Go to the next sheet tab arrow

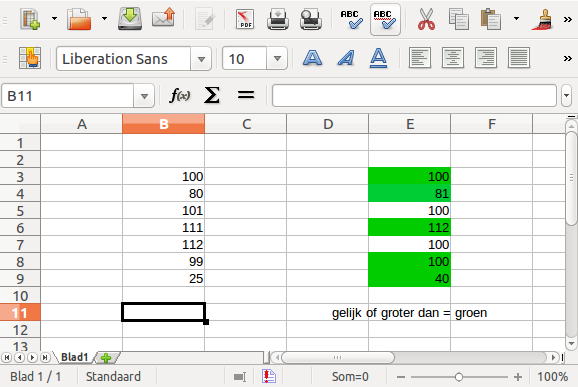tap(32, 357)
